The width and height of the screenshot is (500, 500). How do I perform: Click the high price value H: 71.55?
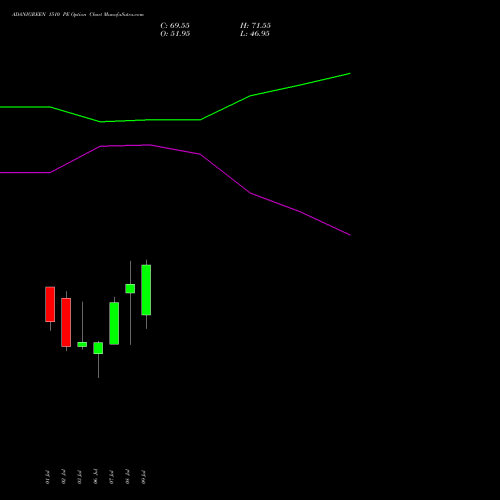[x=255, y=26]
